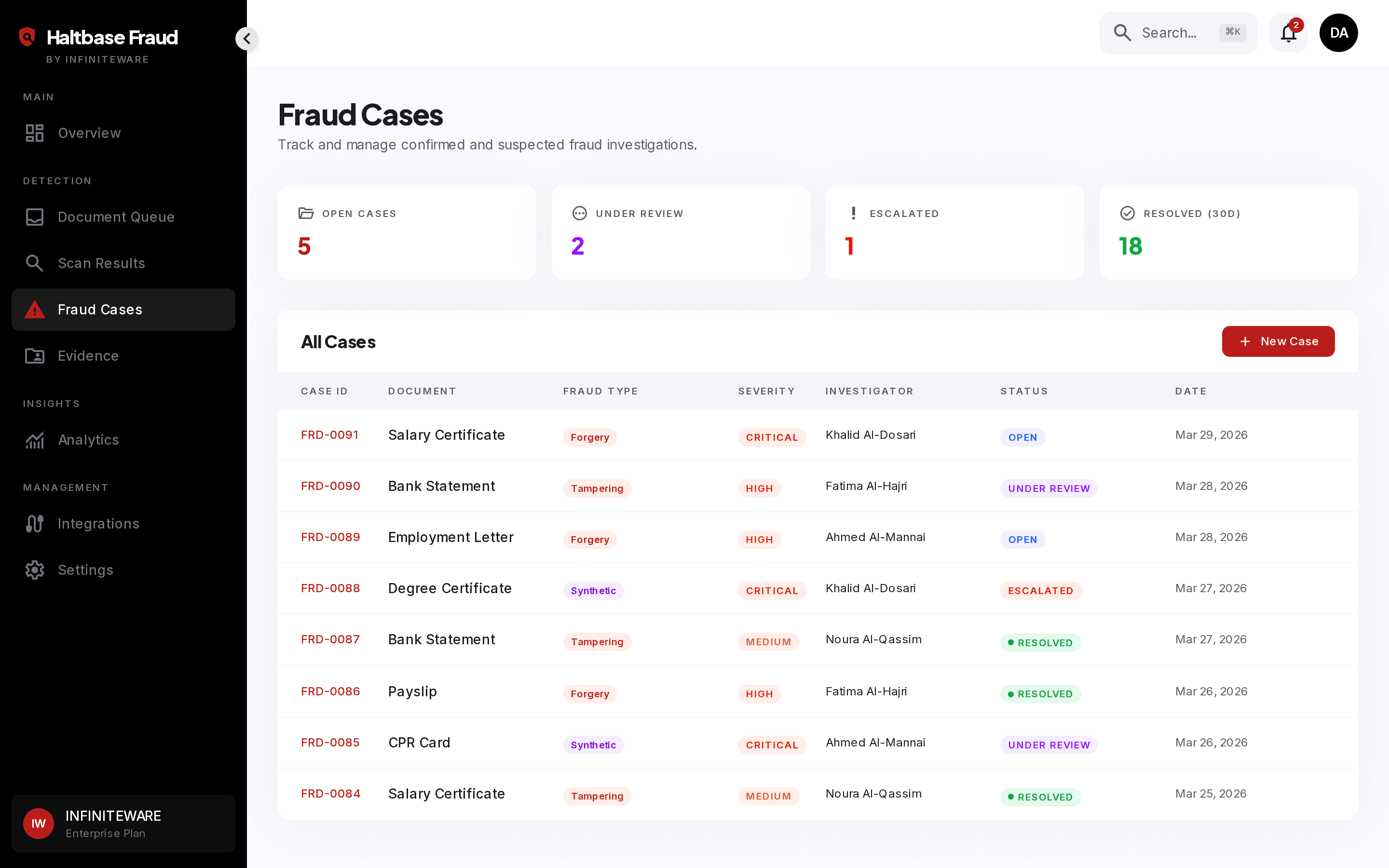This screenshot has width=1389, height=868.
Task: Open Integrations management page
Action: 123,524
